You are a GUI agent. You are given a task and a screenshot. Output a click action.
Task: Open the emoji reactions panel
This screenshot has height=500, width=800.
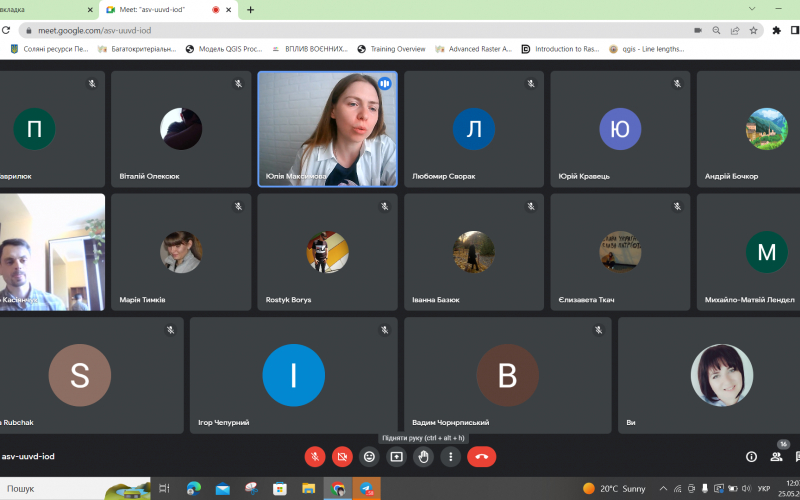coord(369,457)
